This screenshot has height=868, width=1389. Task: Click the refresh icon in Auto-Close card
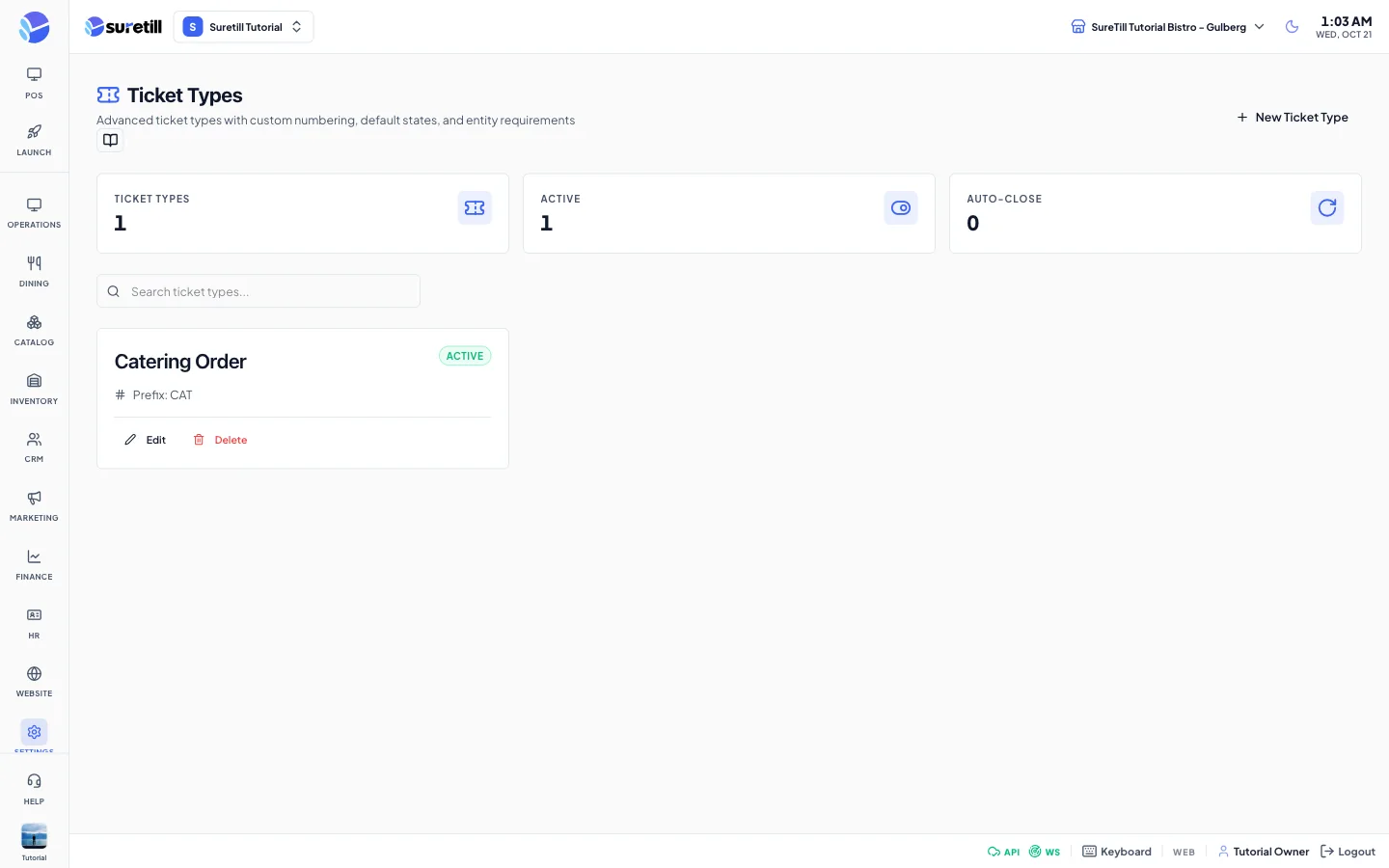(x=1327, y=207)
